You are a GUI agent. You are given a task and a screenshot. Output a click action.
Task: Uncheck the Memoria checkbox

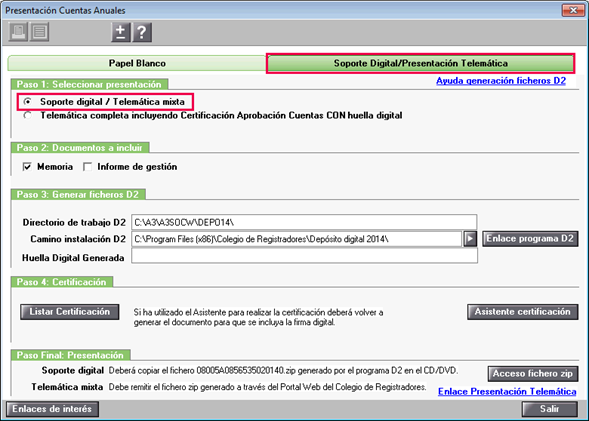pos(27,166)
